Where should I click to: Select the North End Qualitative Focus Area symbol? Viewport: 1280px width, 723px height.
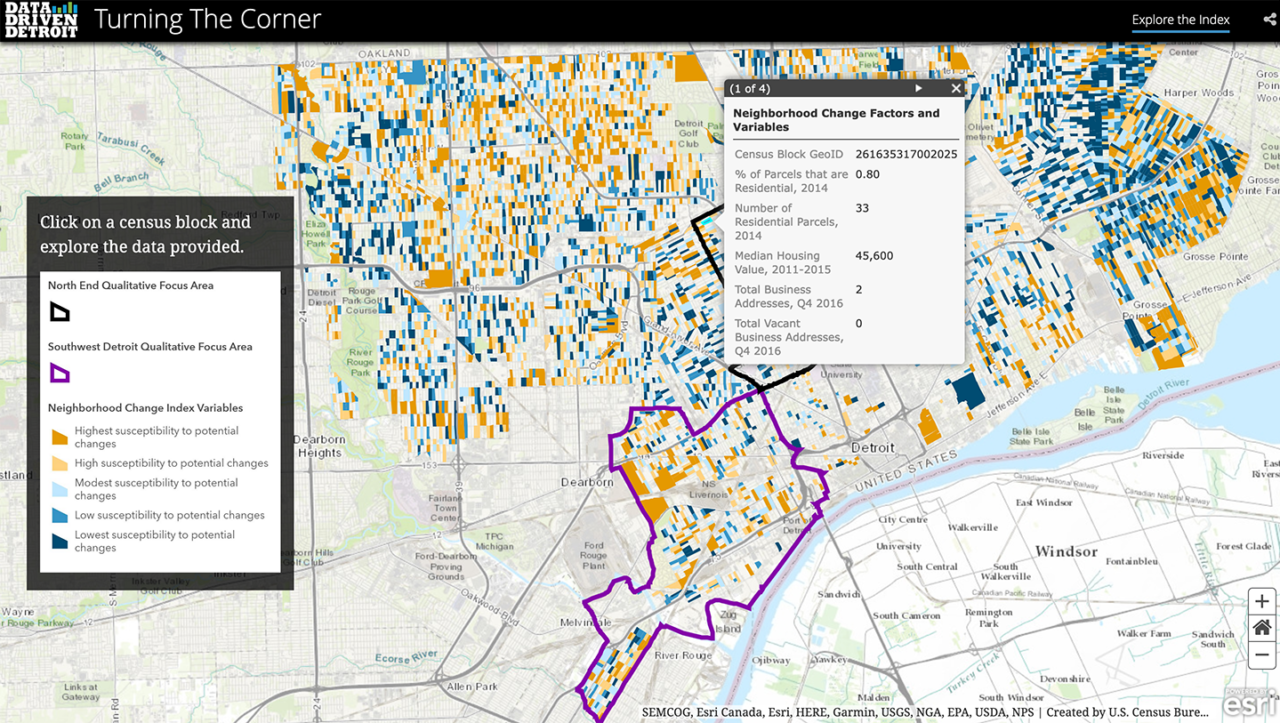[61, 311]
